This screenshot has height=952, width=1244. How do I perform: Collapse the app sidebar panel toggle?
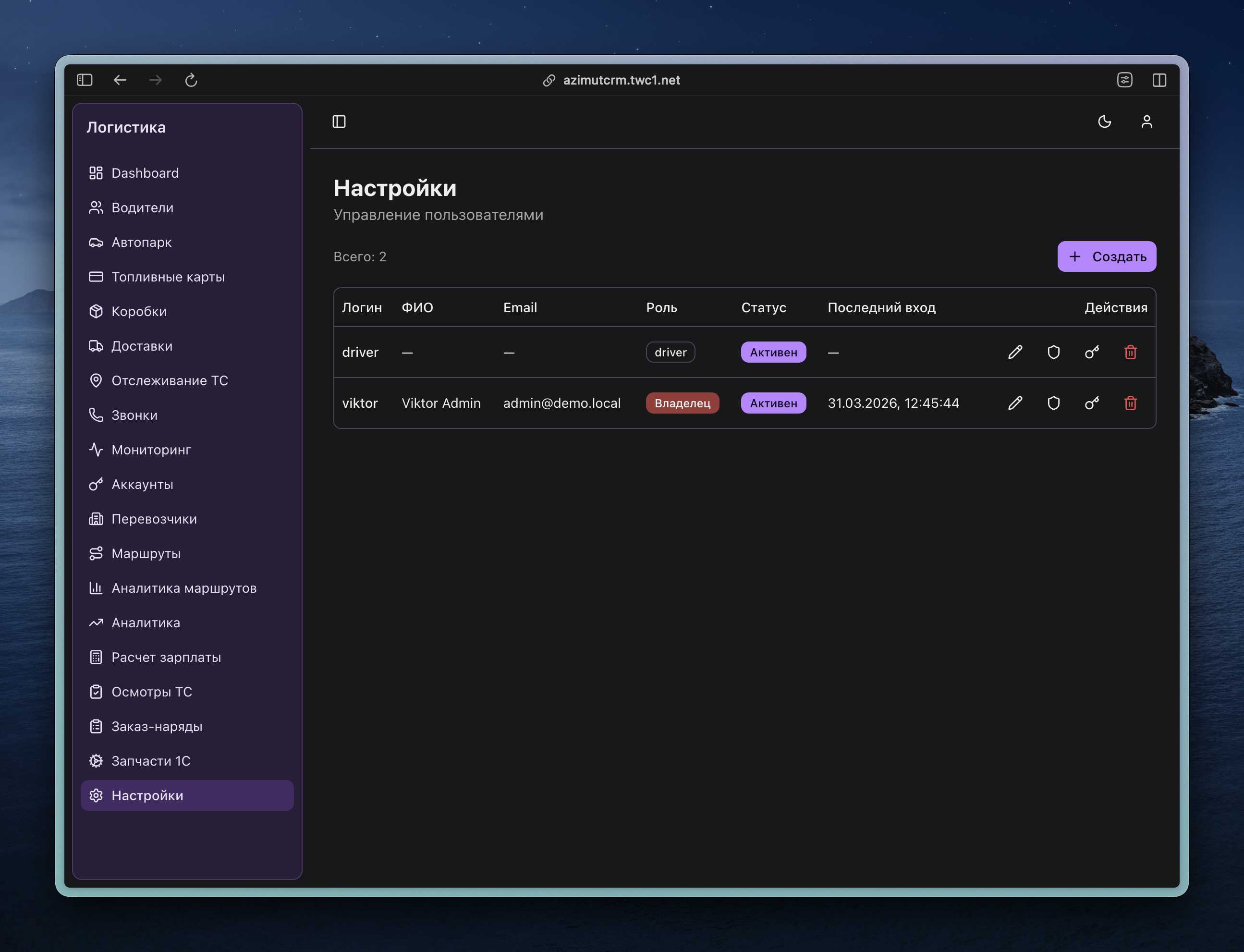pos(339,122)
